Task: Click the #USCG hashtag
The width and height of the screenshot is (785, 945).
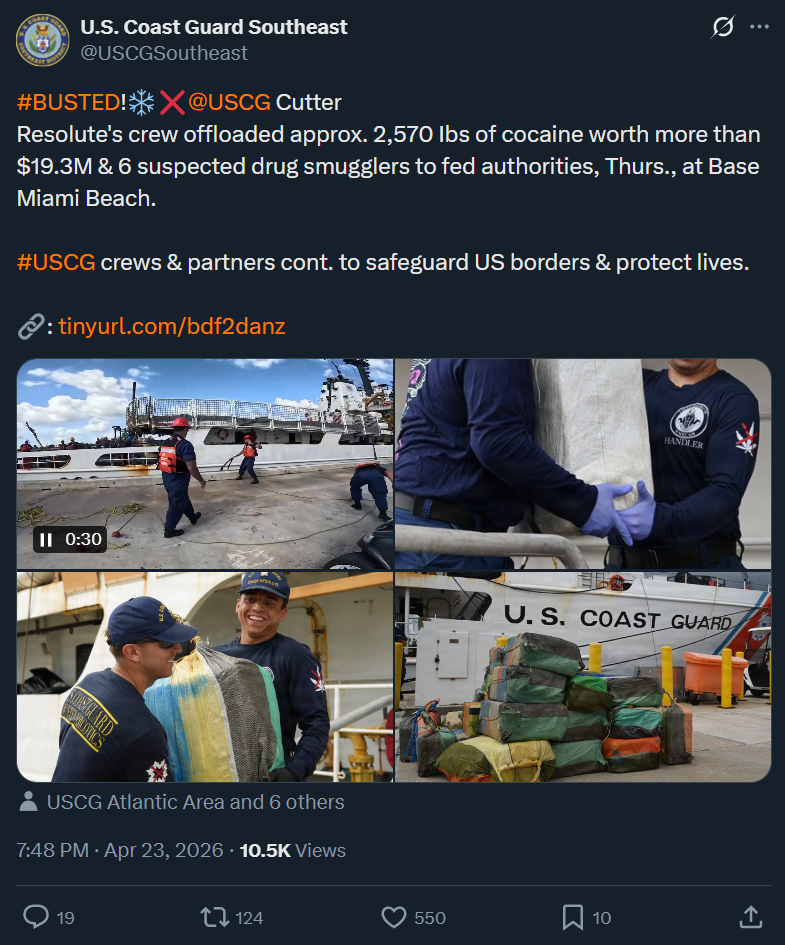Action: [56, 262]
